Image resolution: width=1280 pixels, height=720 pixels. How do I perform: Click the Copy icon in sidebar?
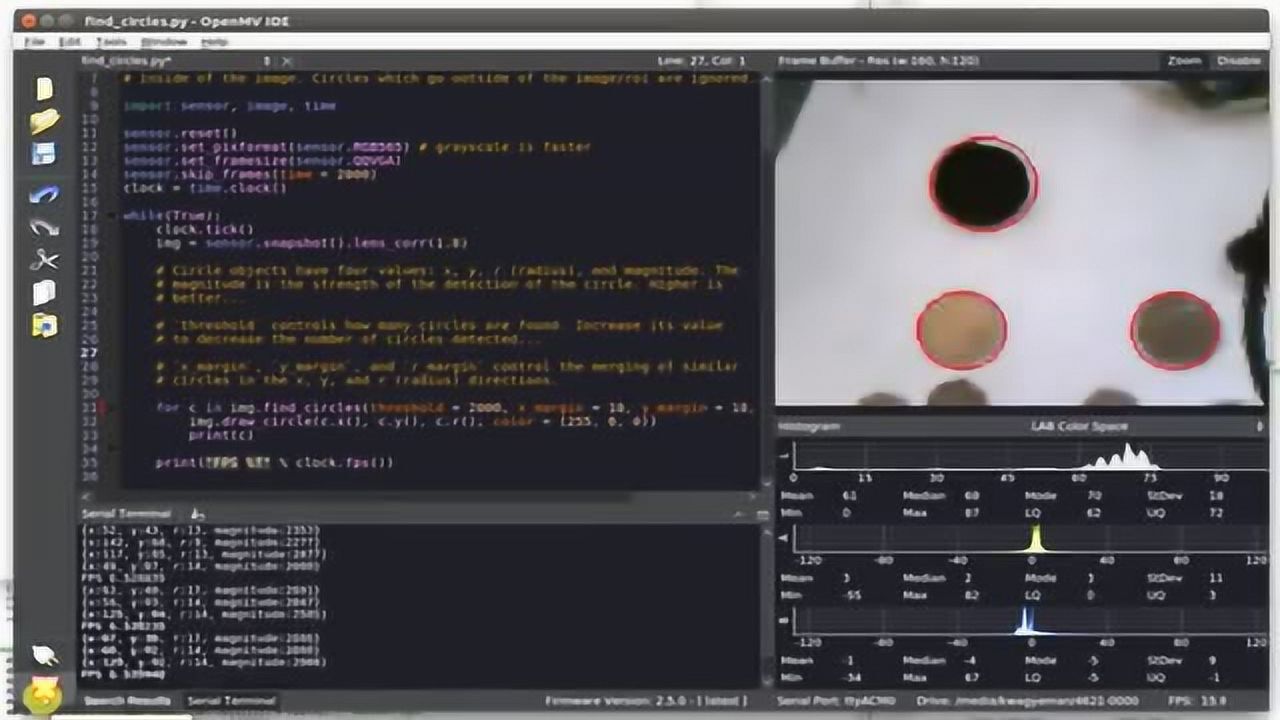pos(44,293)
